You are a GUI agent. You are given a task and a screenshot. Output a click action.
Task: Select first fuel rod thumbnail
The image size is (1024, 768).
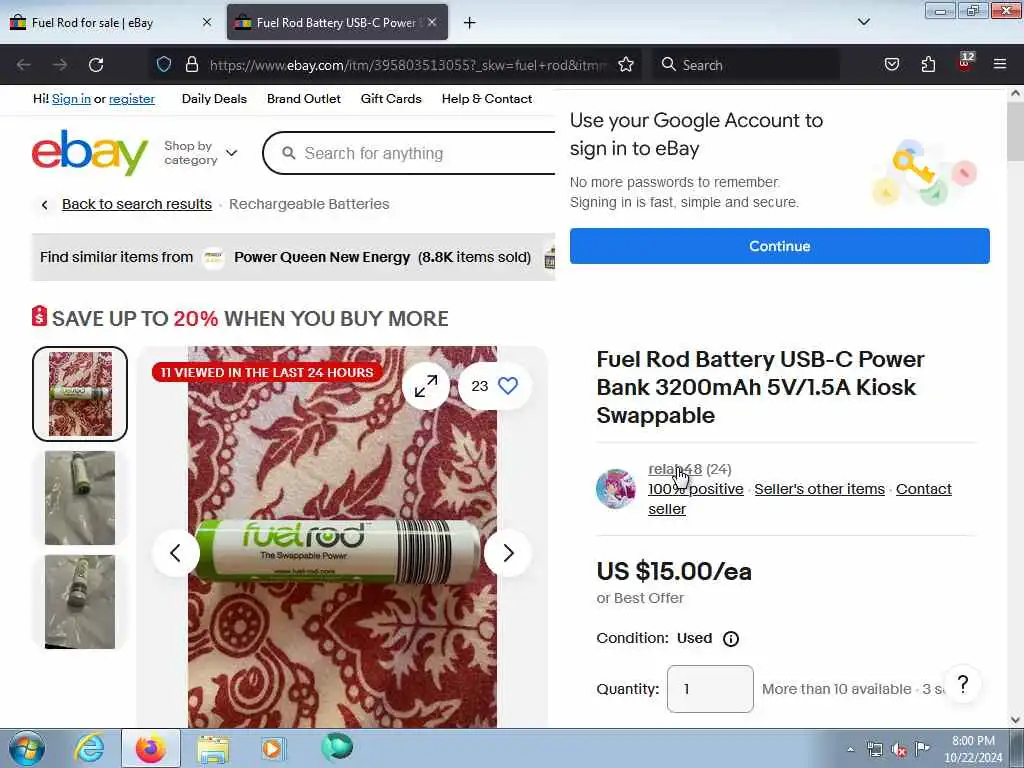[80, 394]
